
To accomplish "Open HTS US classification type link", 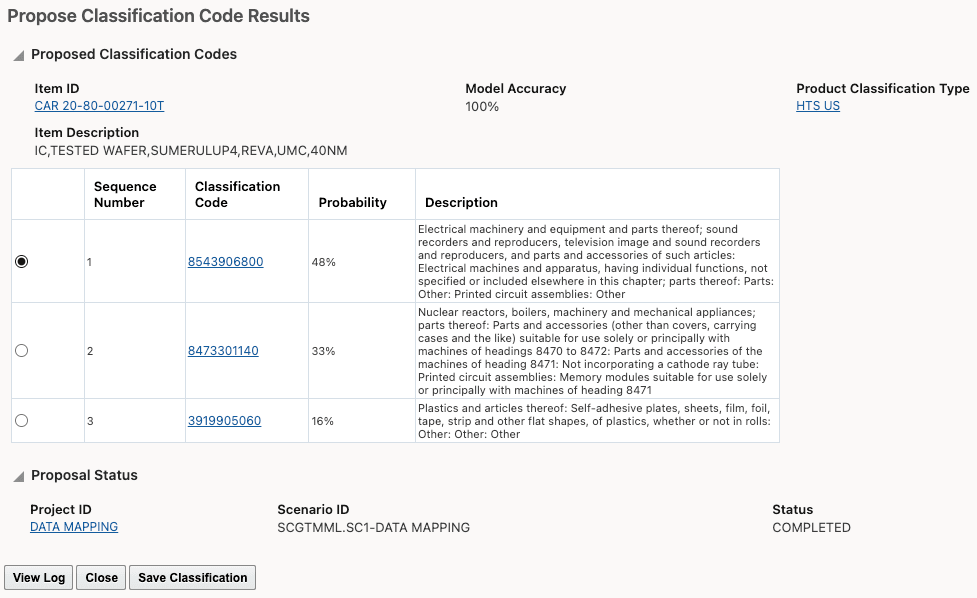I will [818, 106].
